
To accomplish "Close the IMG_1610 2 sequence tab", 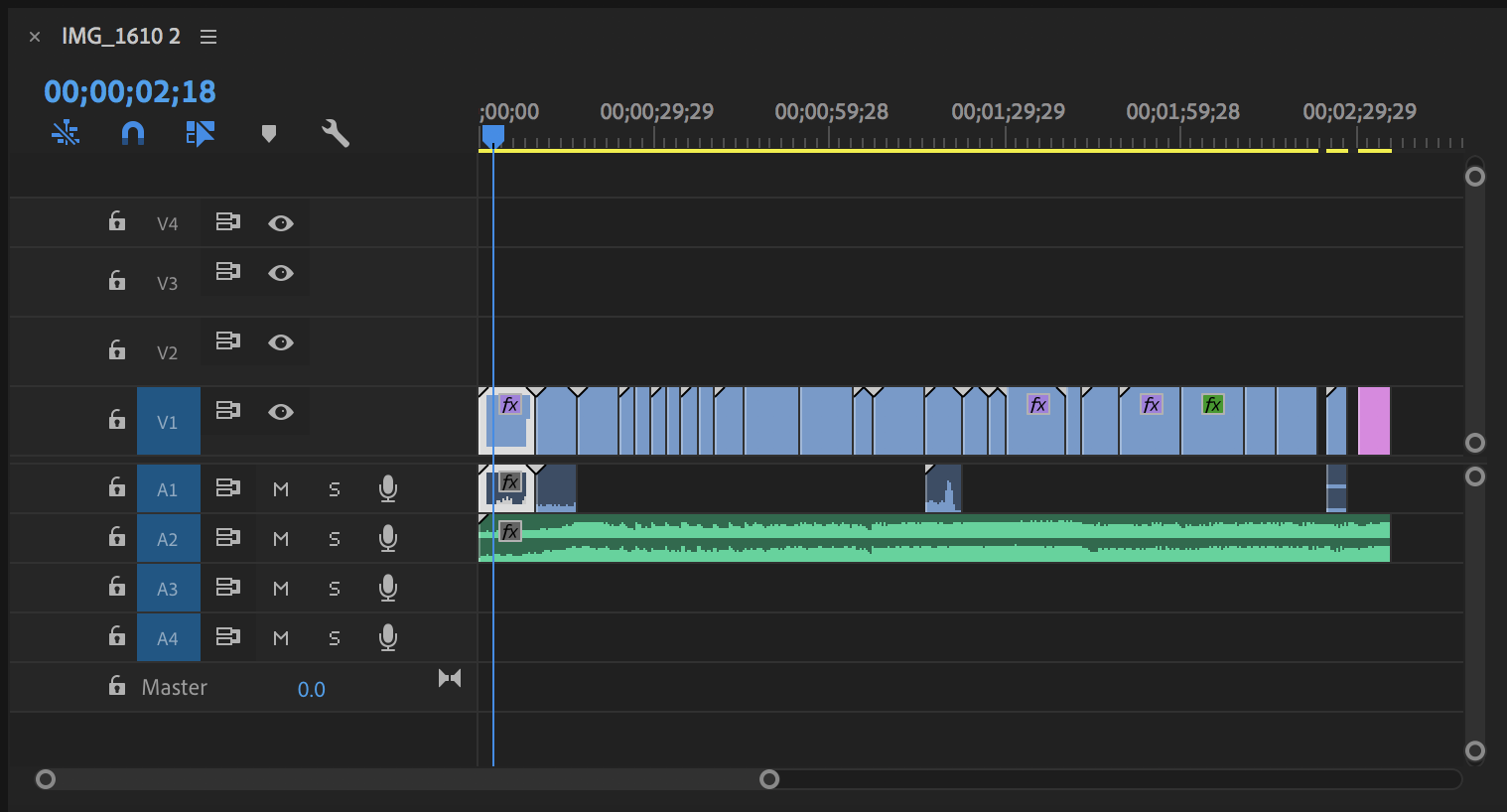I will coord(35,37).
